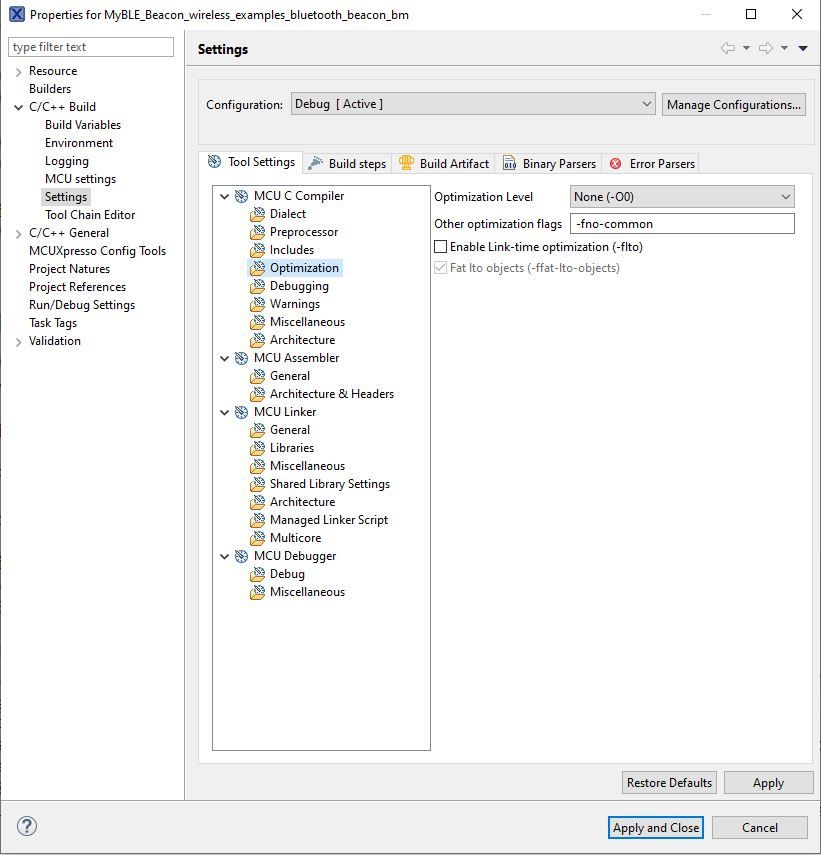
Task: Click the Managed Linker Script folder icon
Action: (257, 520)
